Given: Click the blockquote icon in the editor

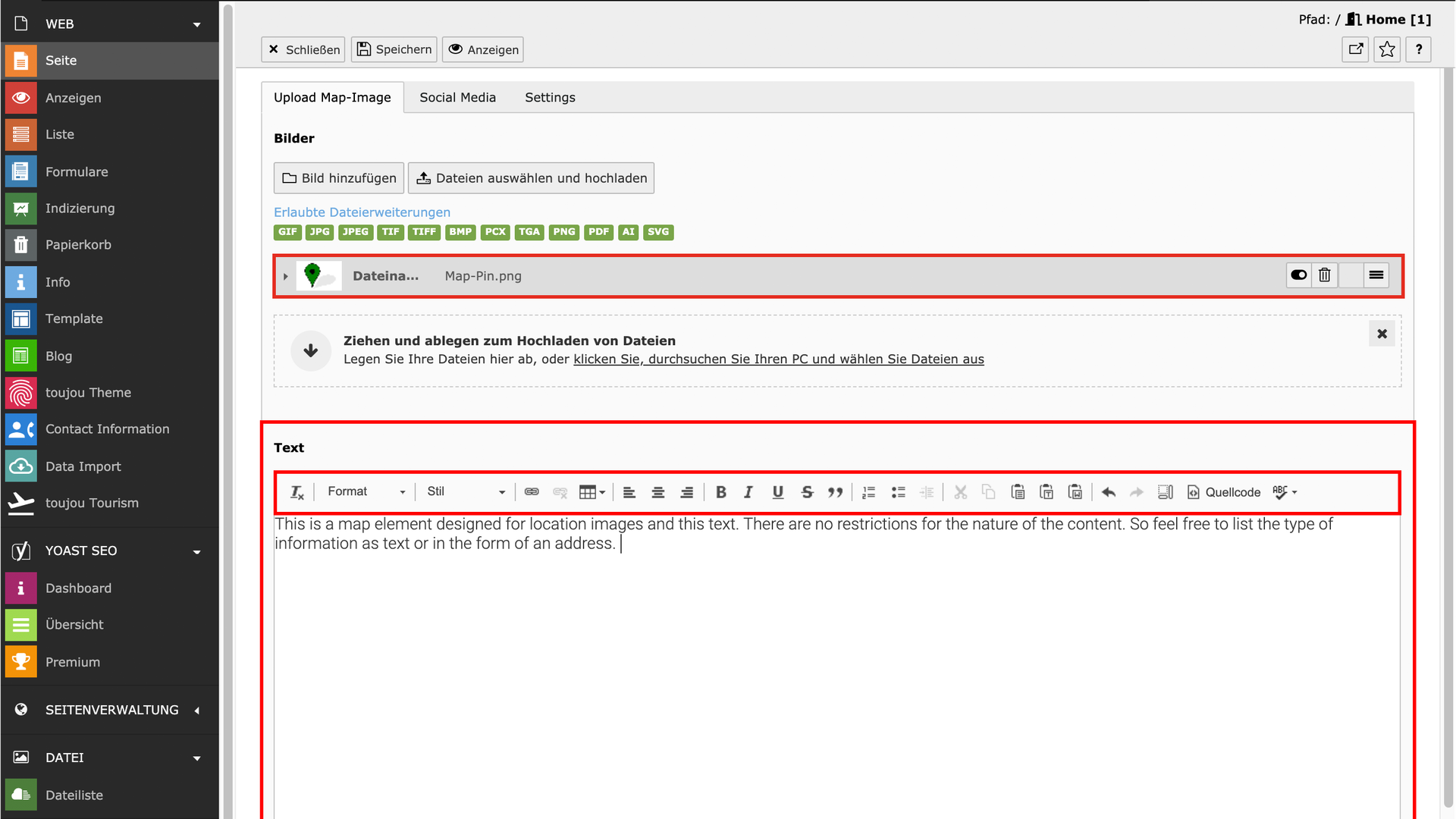Looking at the screenshot, I should [x=835, y=492].
